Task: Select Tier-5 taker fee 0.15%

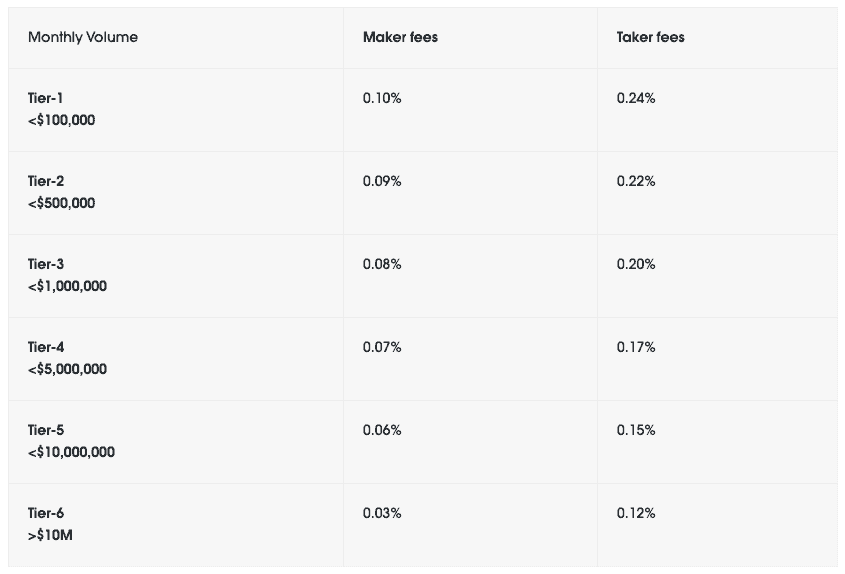Action: click(x=636, y=430)
